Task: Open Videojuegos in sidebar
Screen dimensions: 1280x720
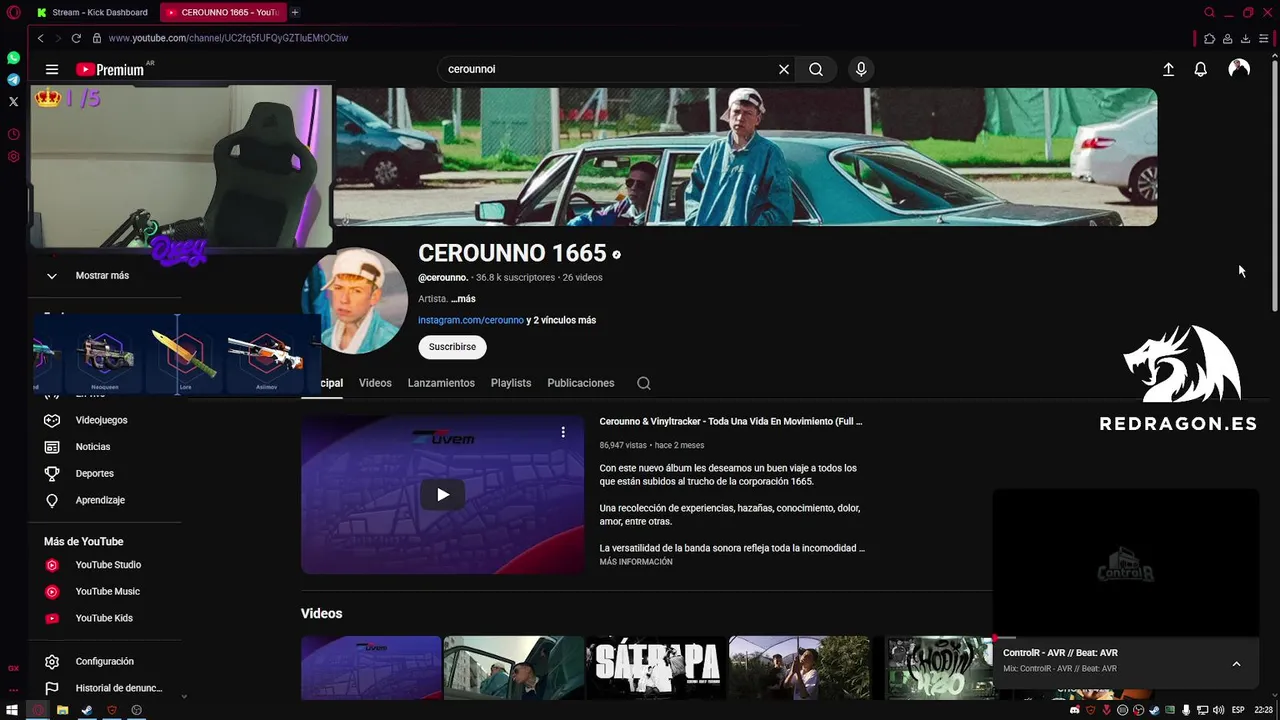Action: click(x=102, y=420)
